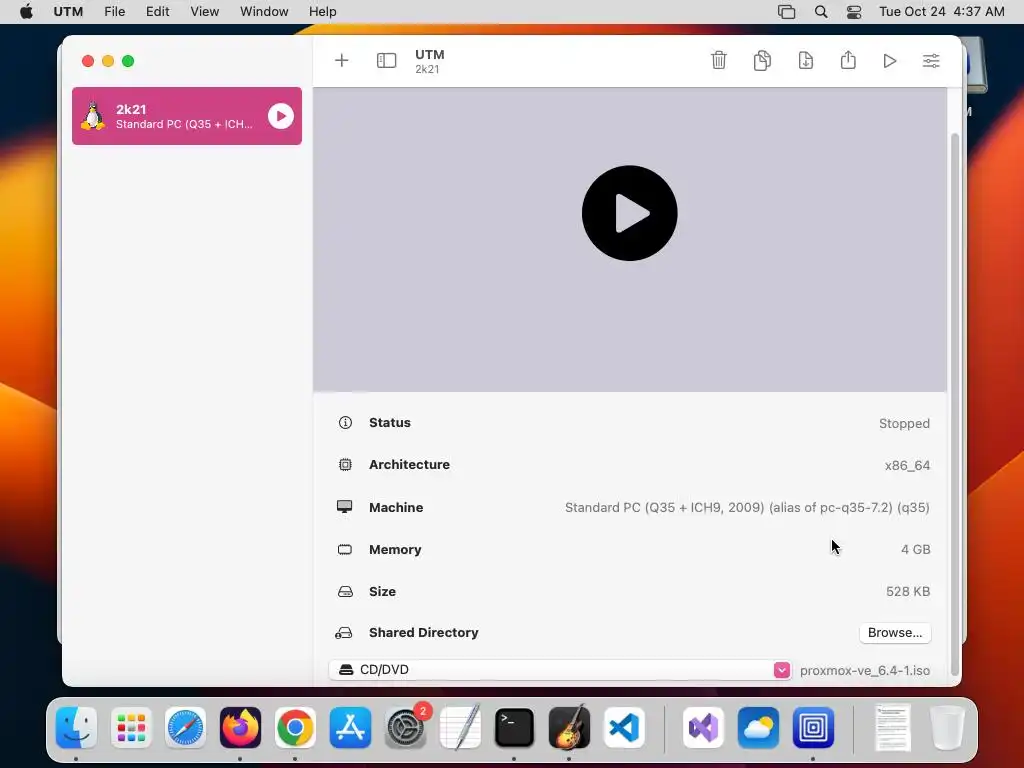Click the Architecture chip icon
Viewport: 1024px width, 768px height.
[345, 464]
